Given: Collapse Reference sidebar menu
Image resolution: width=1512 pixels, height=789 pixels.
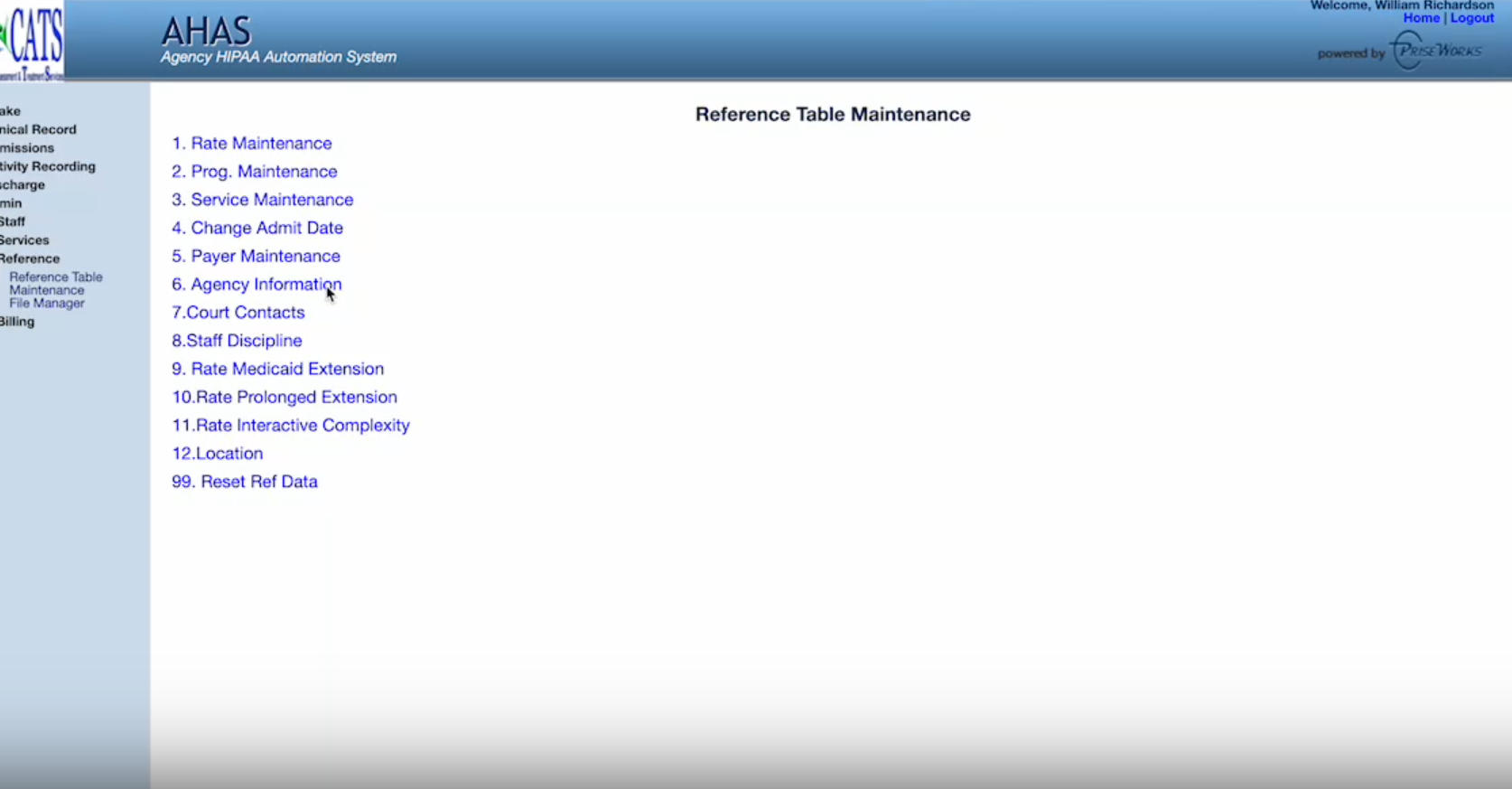Looking at the screenshot, I should coord(30,258).
